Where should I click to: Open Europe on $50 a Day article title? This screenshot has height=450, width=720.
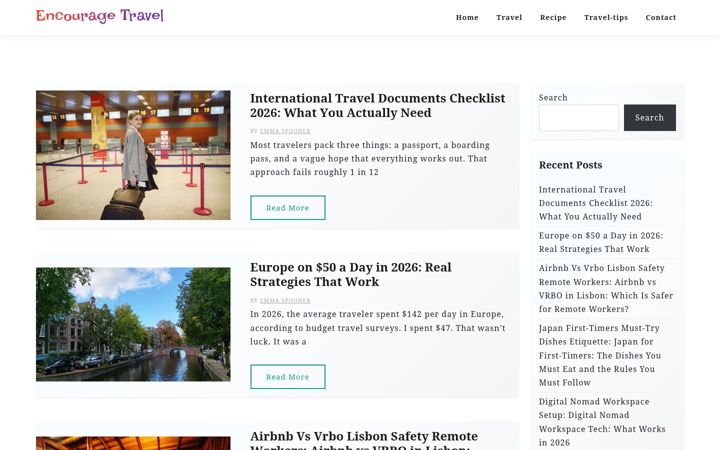click(x=351, y=274)
